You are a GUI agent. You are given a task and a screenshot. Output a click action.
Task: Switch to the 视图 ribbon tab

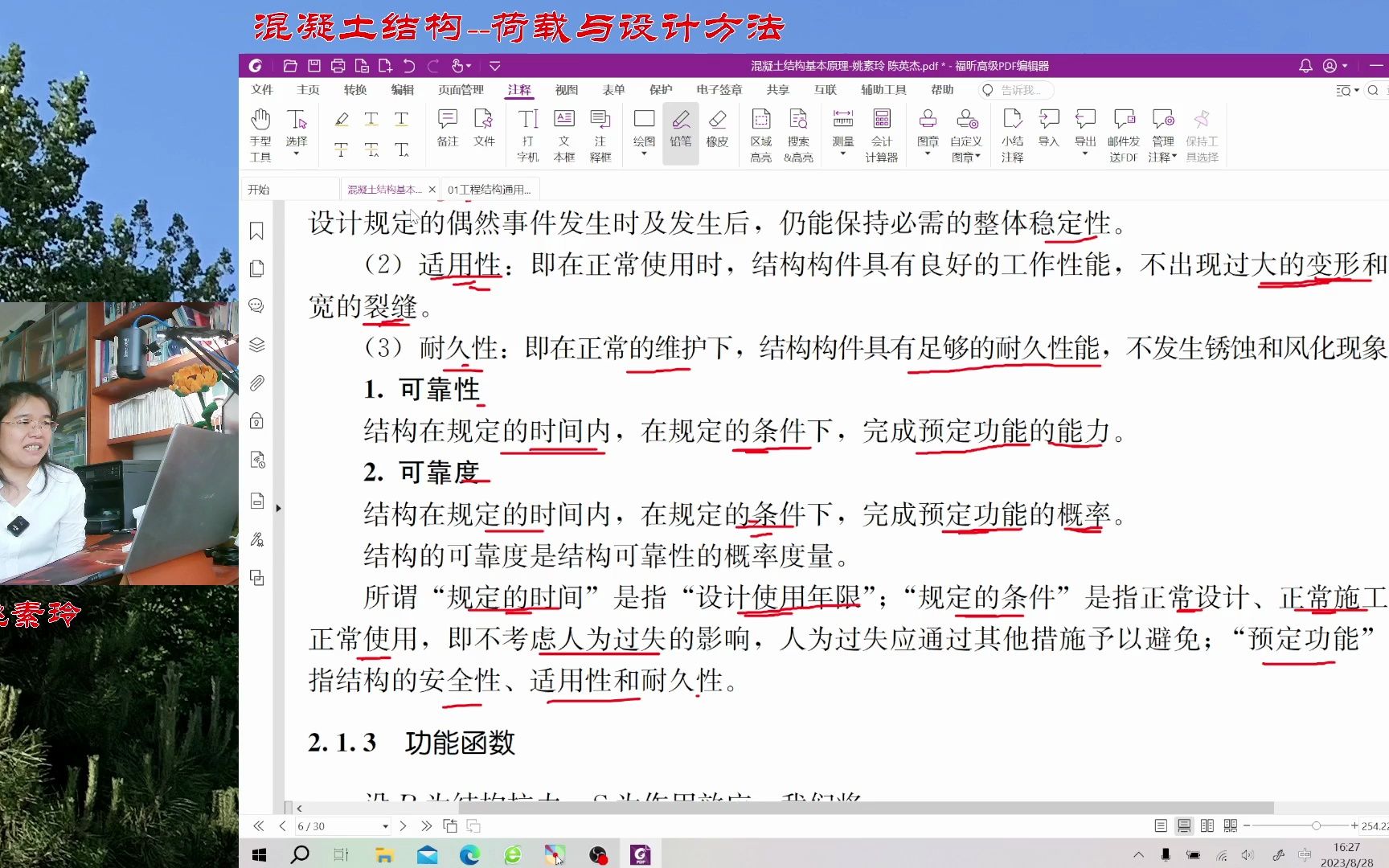(x=565, y=90)
